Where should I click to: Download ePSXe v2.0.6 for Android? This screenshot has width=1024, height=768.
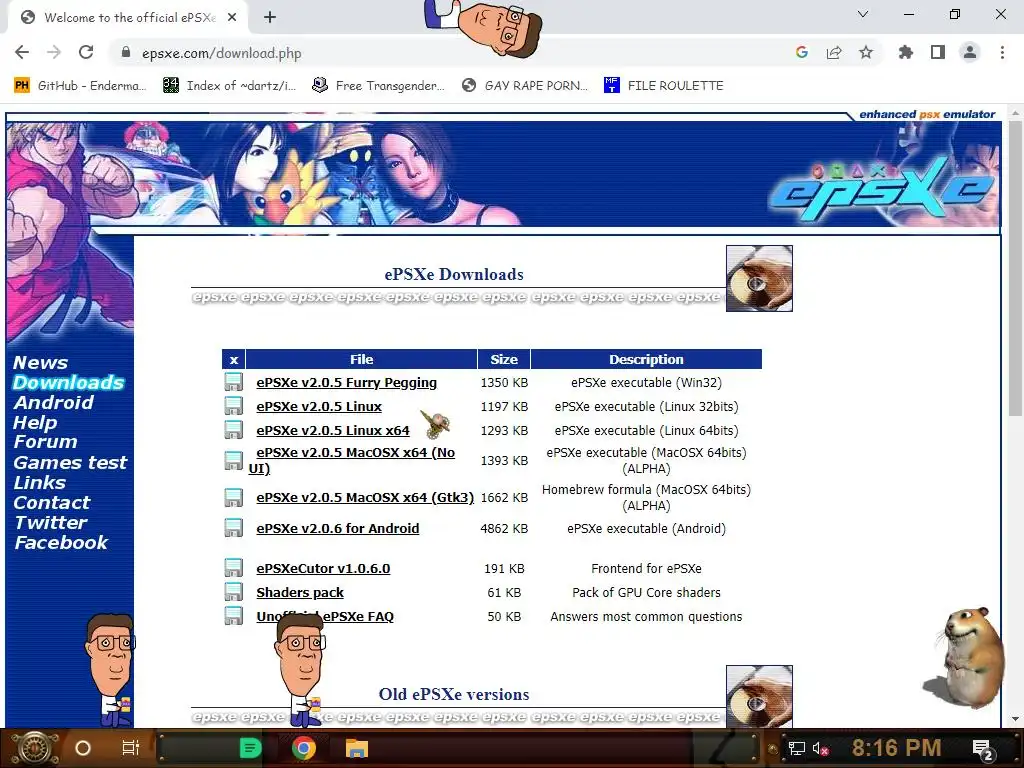point(338,528)
